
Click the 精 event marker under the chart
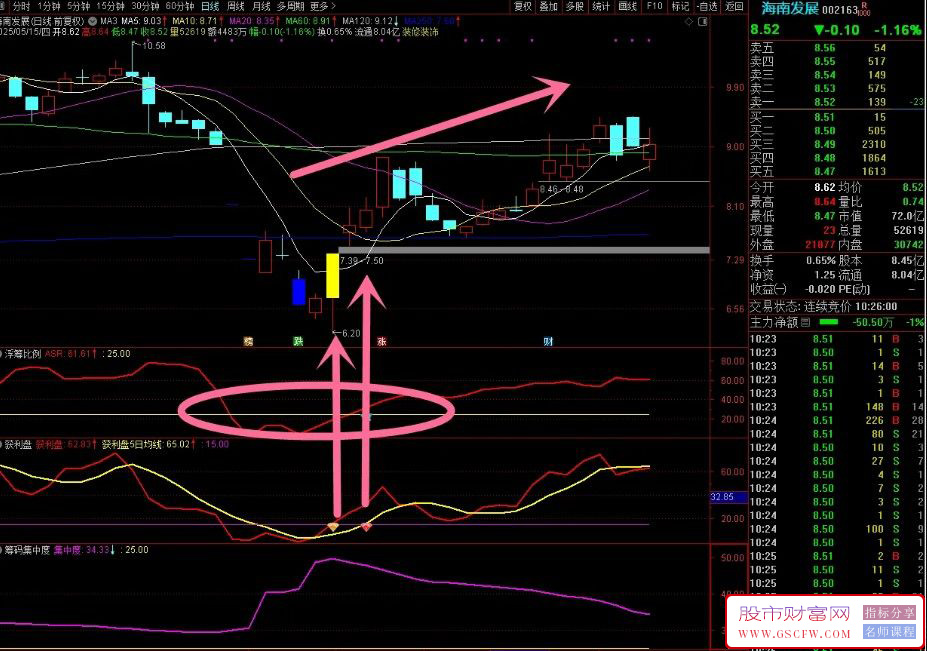pyautogui.click(x=248, y=341)
